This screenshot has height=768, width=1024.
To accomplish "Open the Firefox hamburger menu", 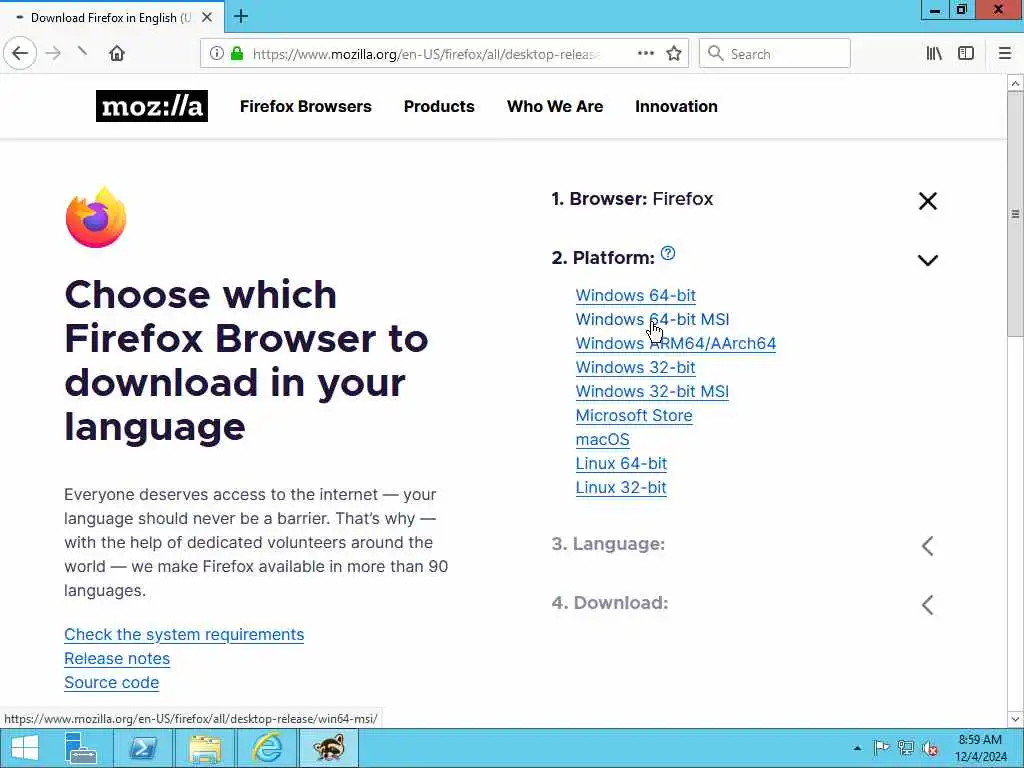I will 1005,54.
